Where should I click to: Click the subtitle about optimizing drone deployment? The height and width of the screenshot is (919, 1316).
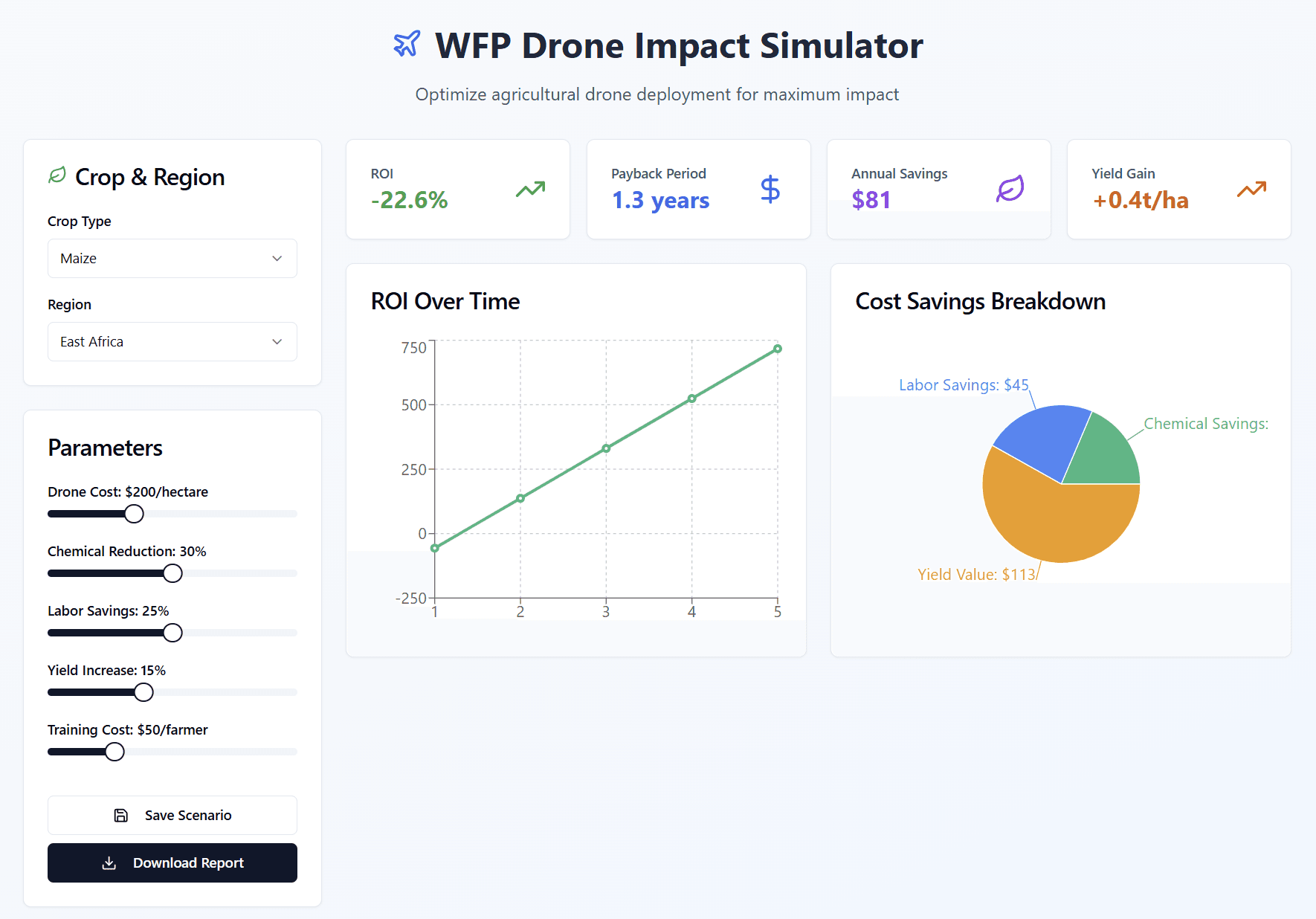(657, 94)
